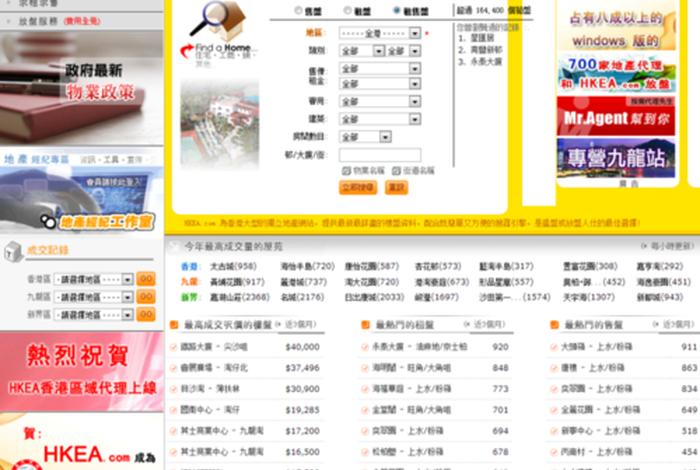Select the third, currently checked listing-type radio button
The image size is (700, 470).
pyautogui.click(x=396, y=10)
